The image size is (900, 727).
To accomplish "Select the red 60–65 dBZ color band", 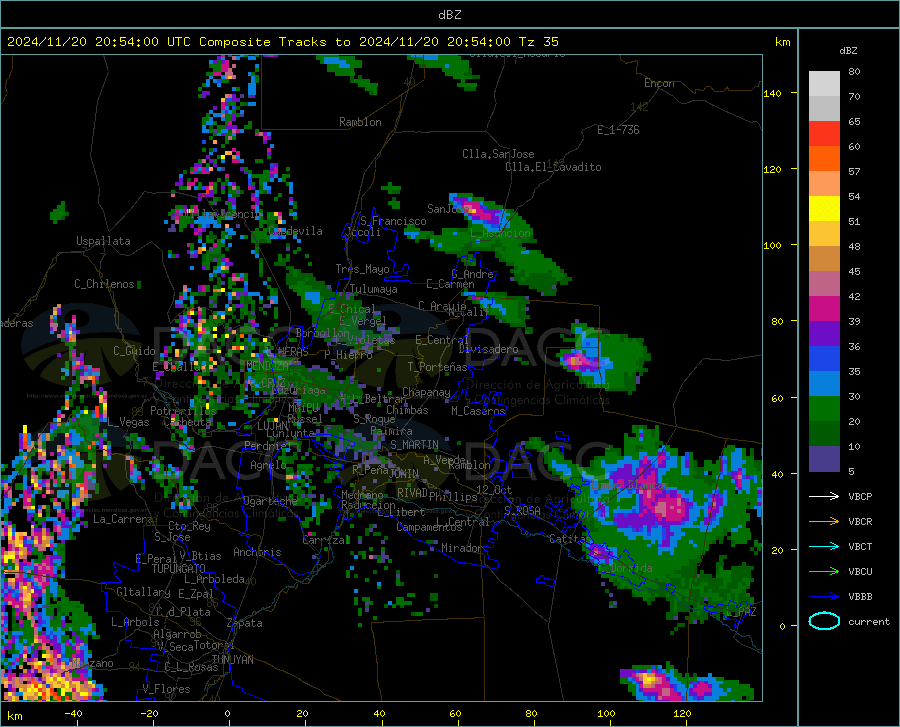I will click(x=824, y=134).
